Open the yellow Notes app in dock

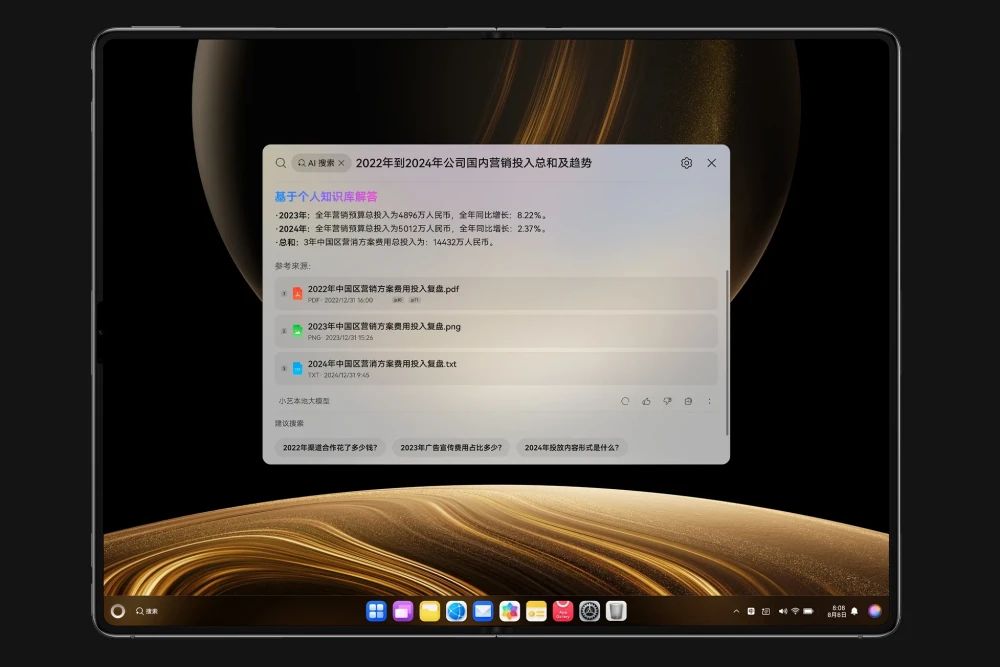(x=536, y=612)
